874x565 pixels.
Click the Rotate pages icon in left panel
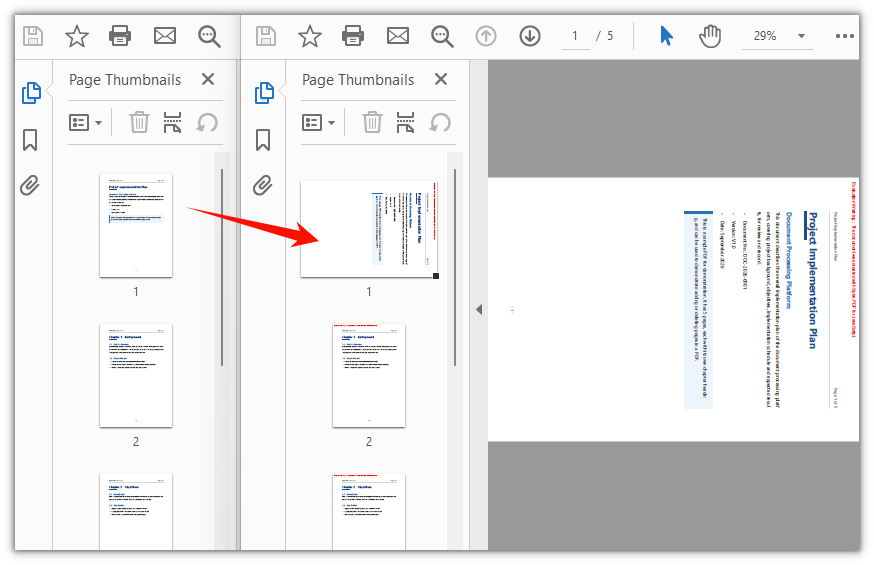click(x=207, y=123)
